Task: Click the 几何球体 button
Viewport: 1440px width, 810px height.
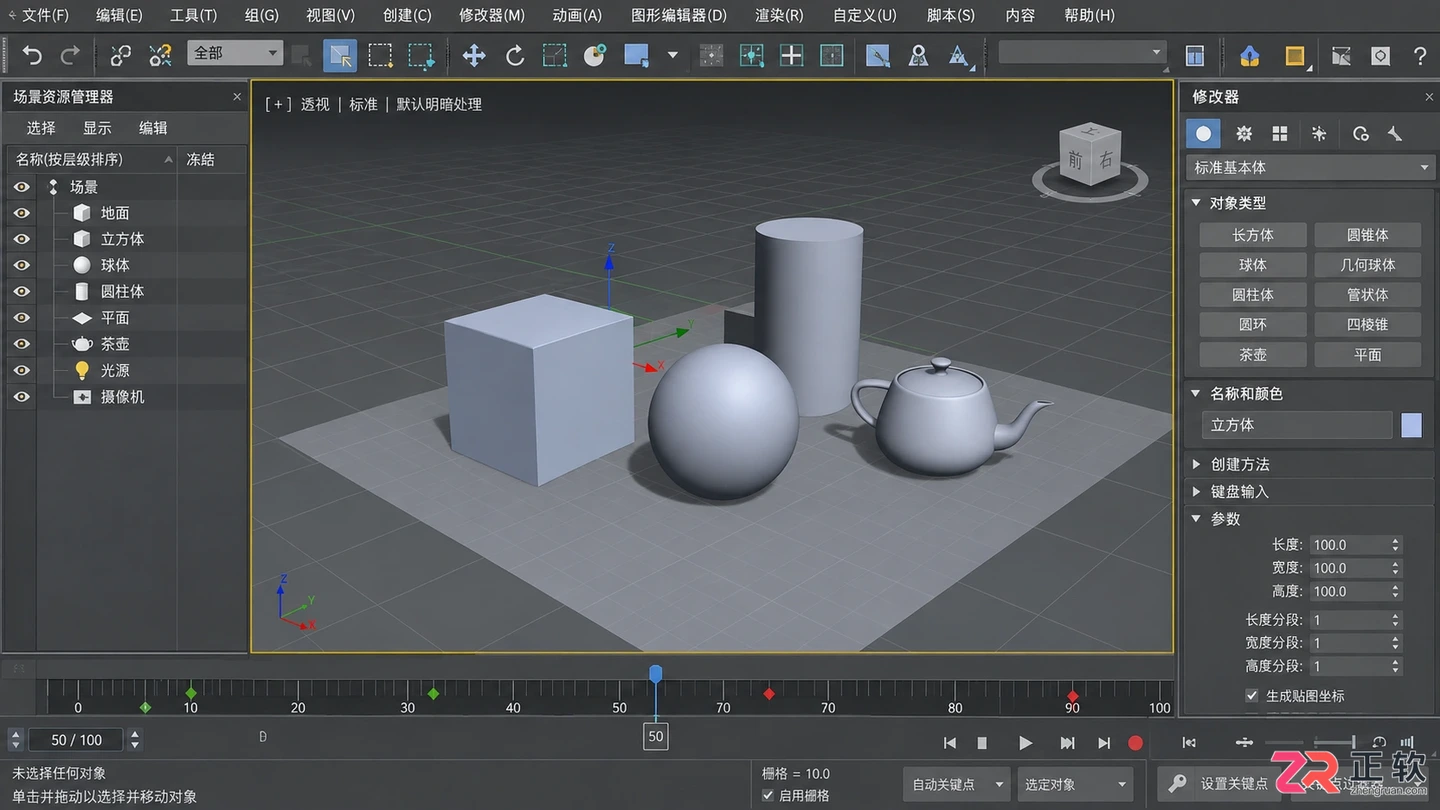Action: 1368,265
